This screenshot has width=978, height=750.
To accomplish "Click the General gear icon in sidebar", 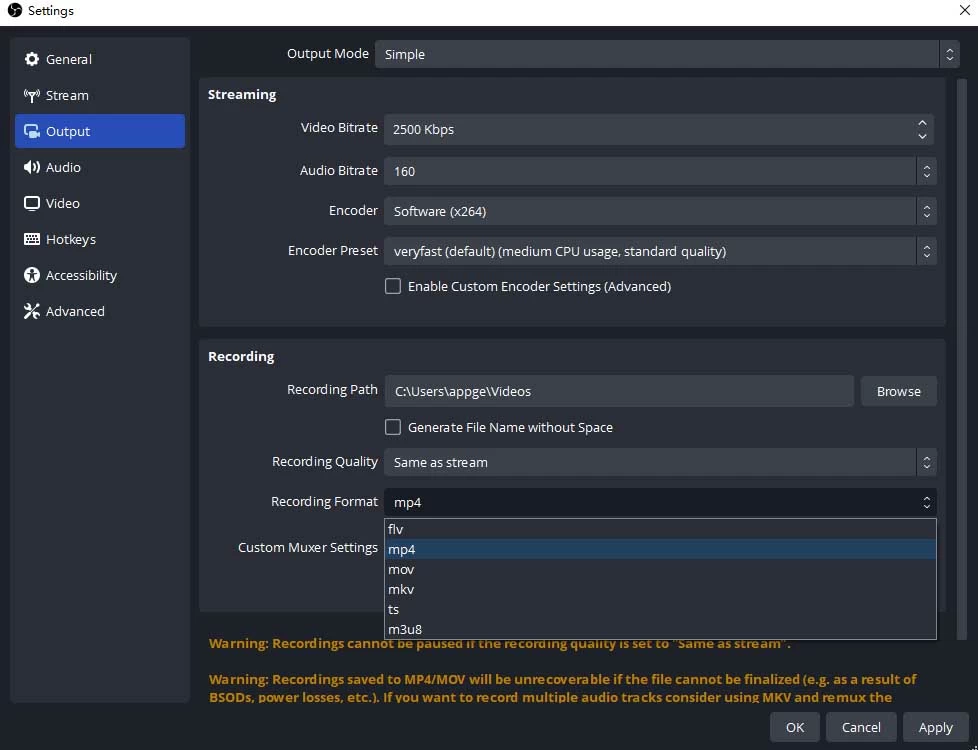I will coord(32,59).
